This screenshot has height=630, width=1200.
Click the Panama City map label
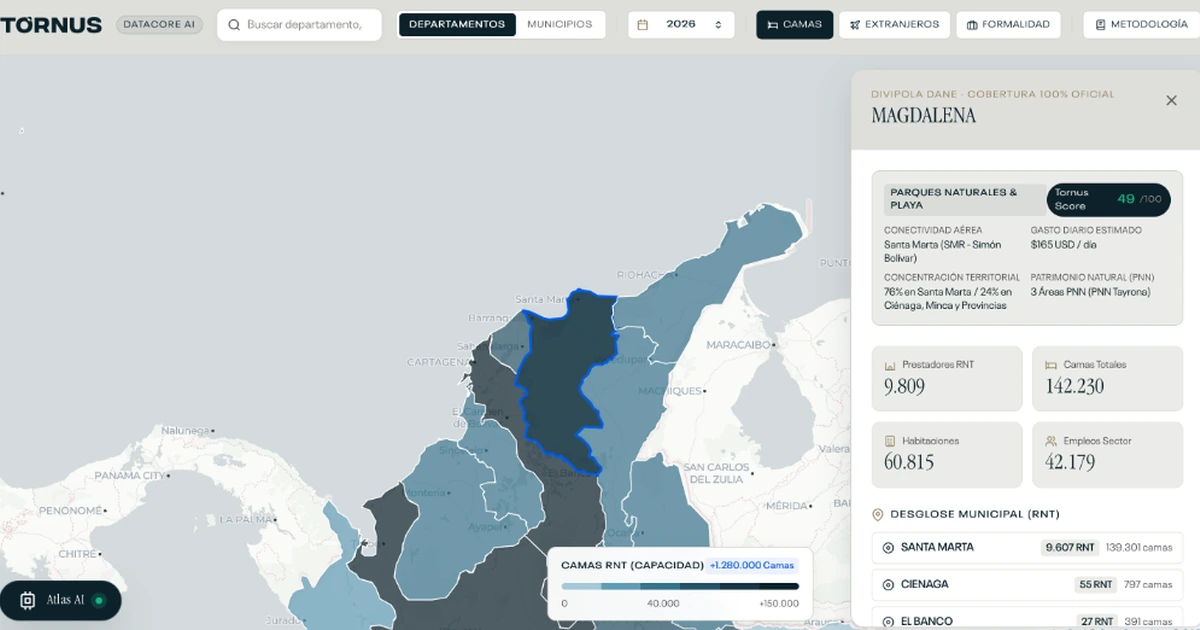(130, 475)
